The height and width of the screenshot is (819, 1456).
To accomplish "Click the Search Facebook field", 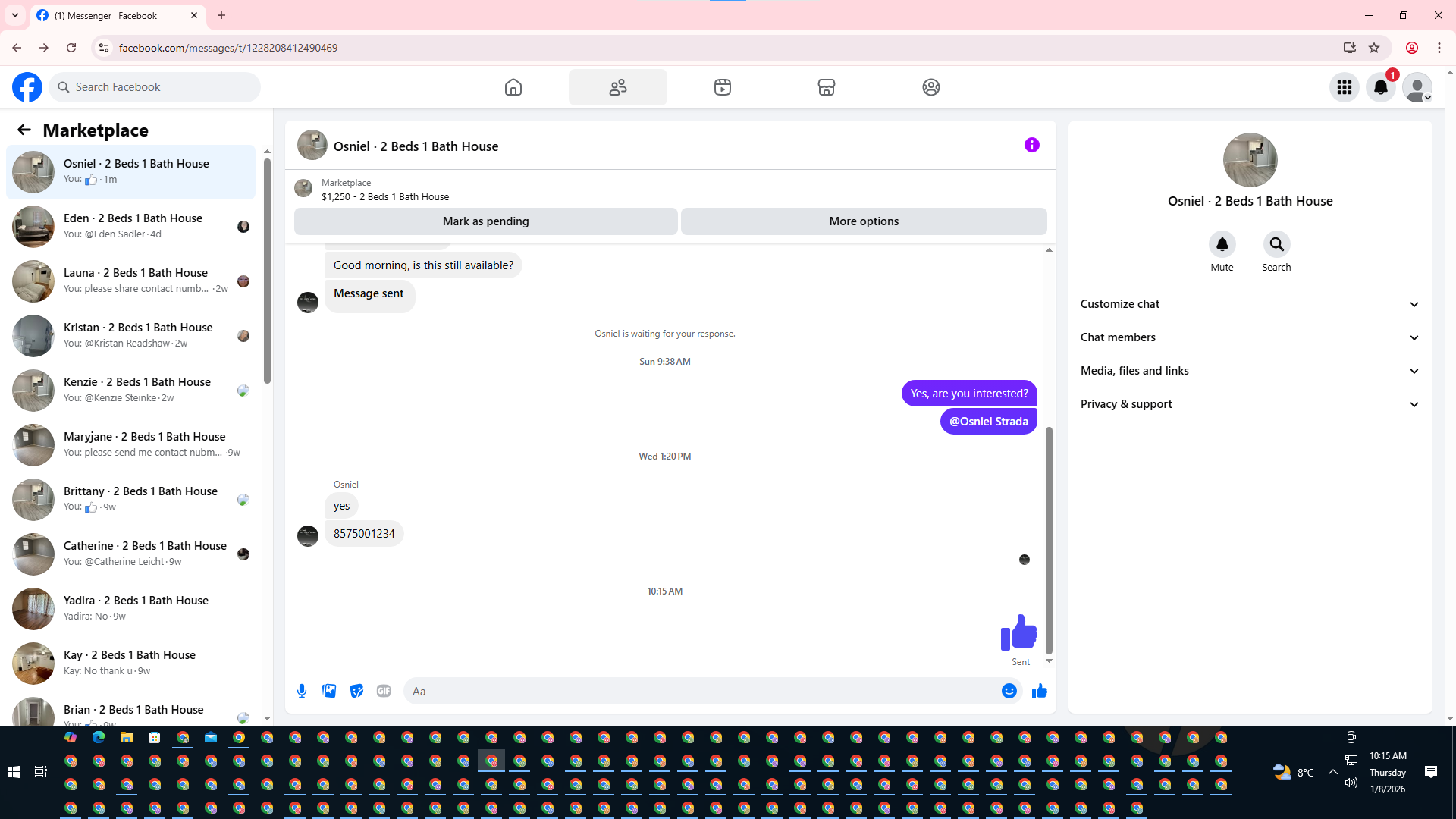I will tap(155, 87).
